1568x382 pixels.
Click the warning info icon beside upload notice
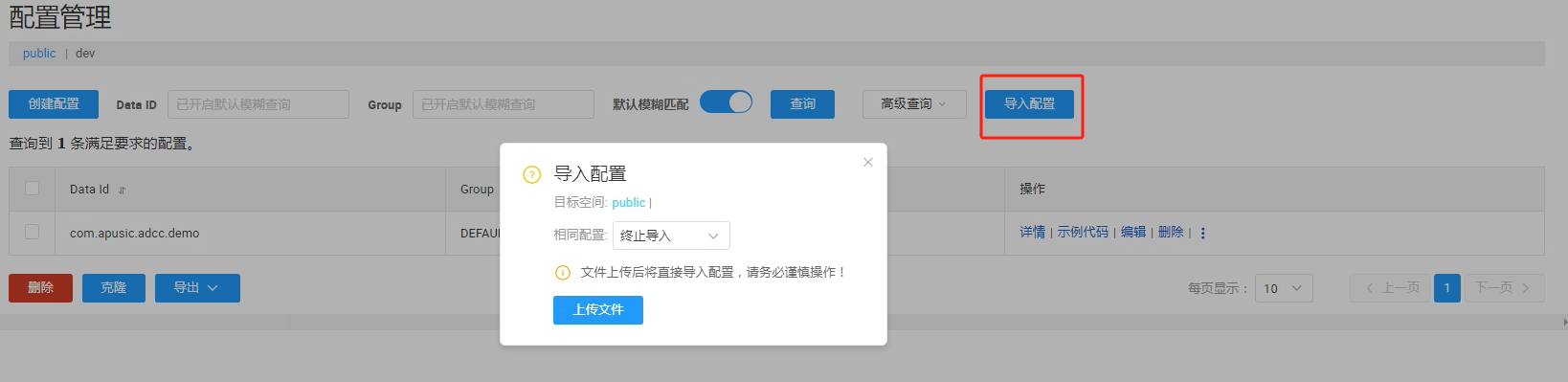click(x=563, y=273)
